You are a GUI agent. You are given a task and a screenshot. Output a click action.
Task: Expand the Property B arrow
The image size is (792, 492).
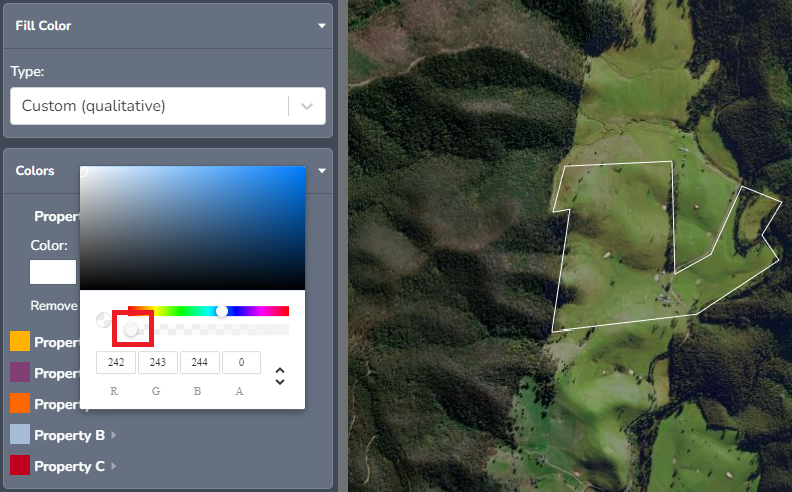[x=113, y=436]
